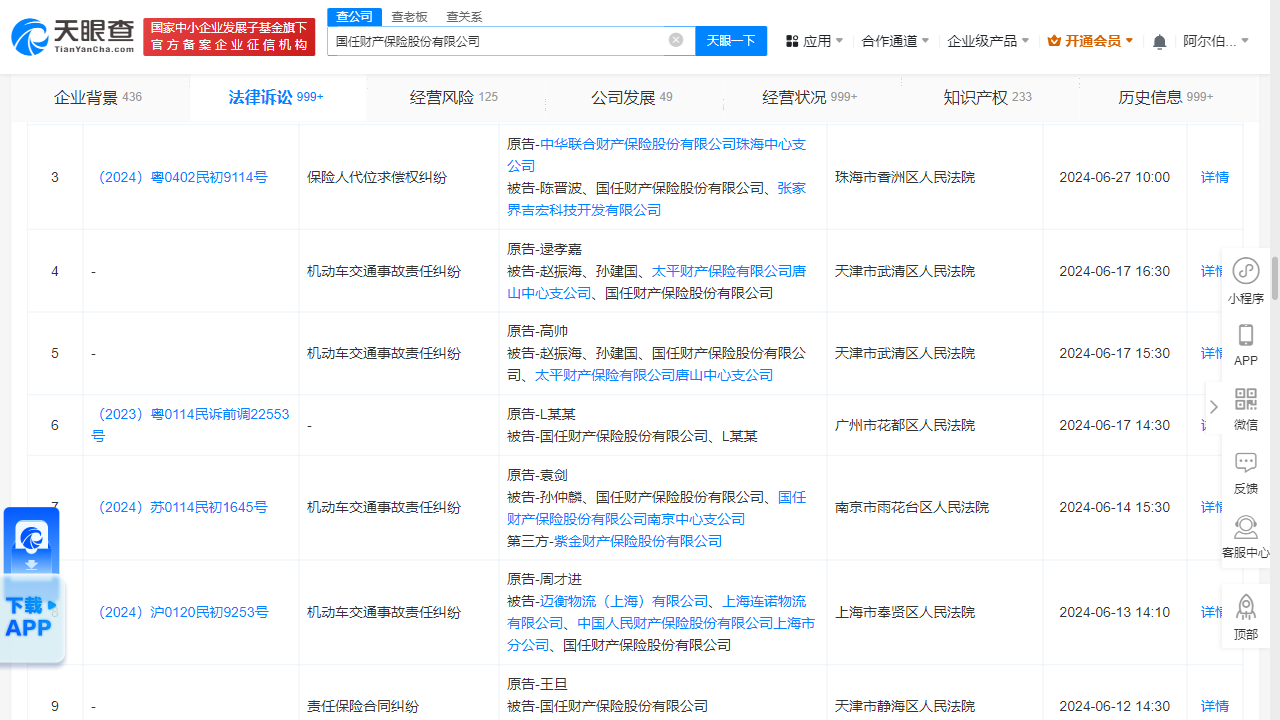This screenshot has width=1280, height=720.
Task: Click the 顶部 back-to-top icon
Action: click(x=1245, y=608)
